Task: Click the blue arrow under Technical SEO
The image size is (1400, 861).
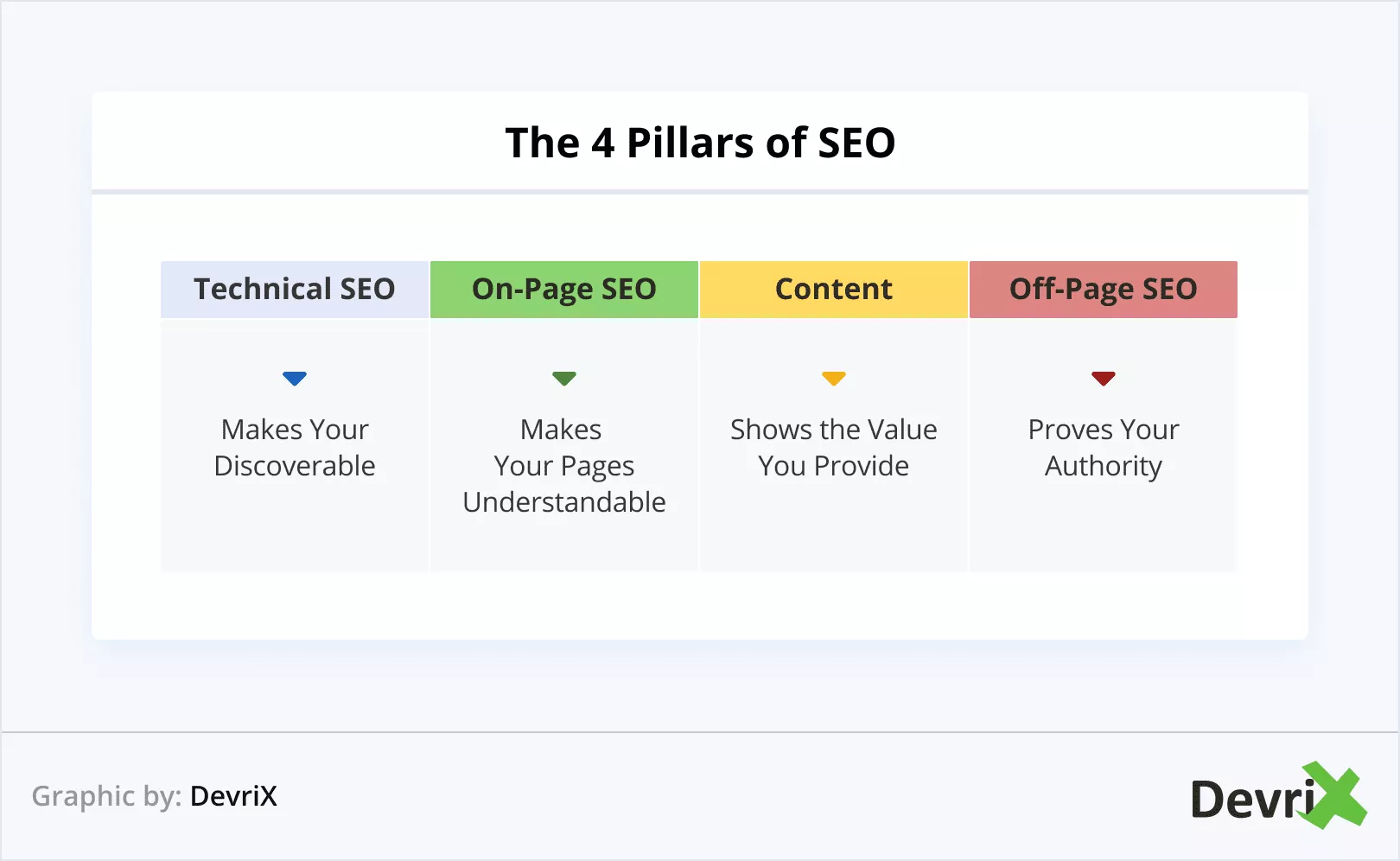Action: [295, 378]
